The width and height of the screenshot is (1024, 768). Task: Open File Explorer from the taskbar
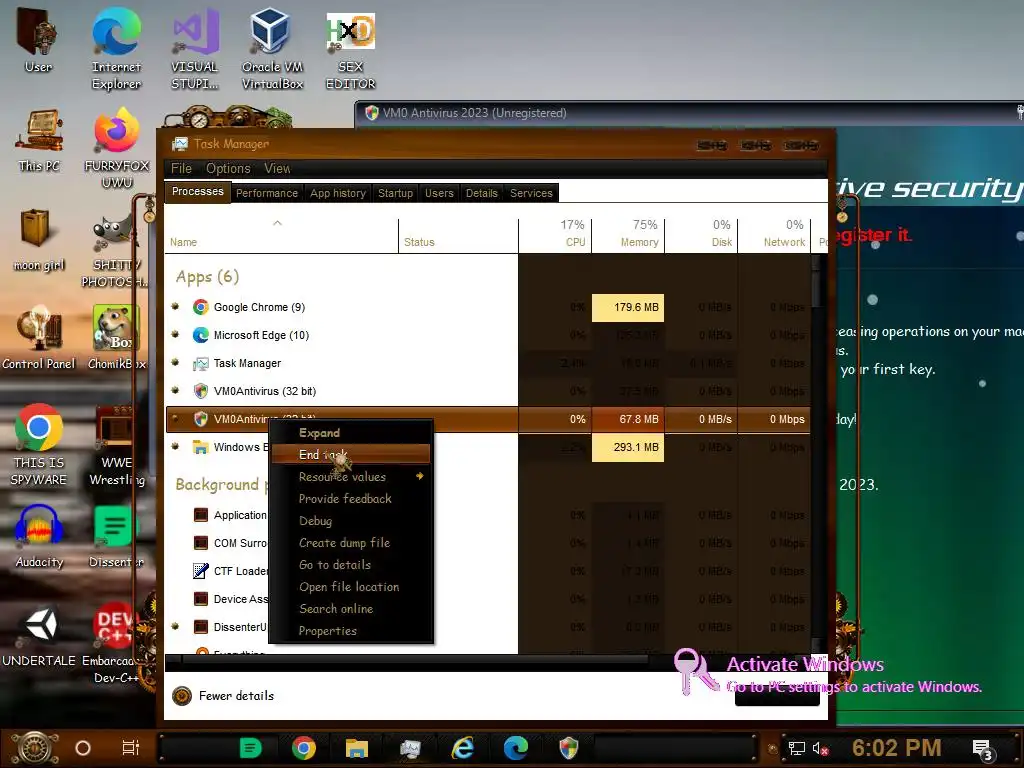[x=357, y=748]
